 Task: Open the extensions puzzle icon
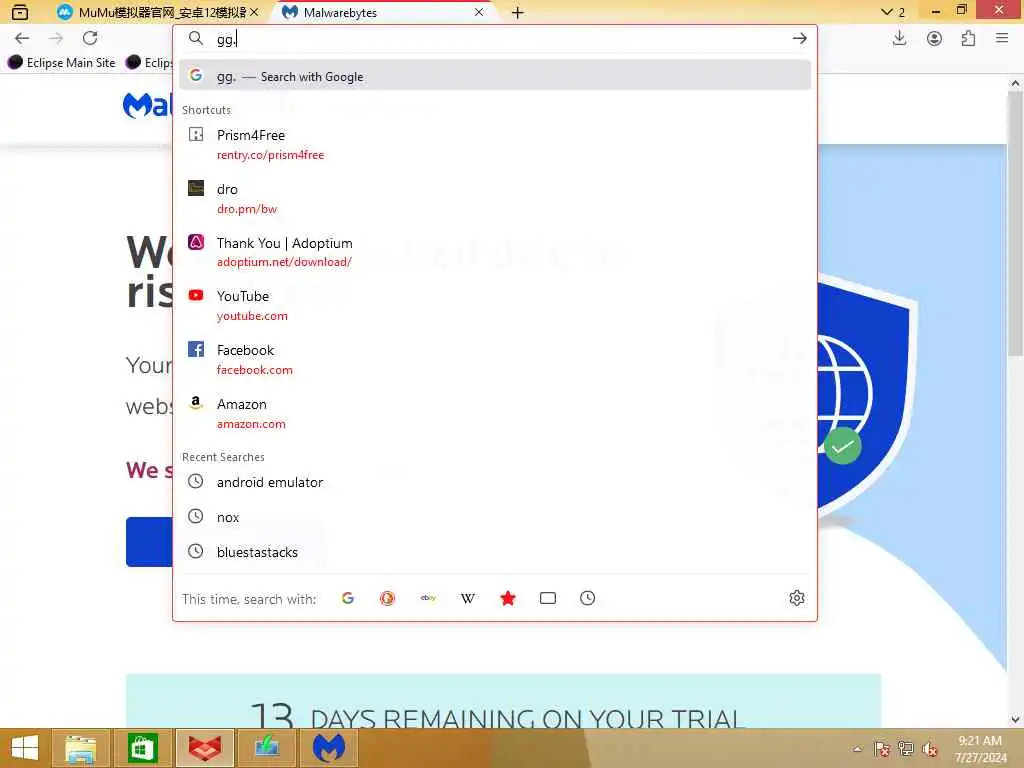968,39
